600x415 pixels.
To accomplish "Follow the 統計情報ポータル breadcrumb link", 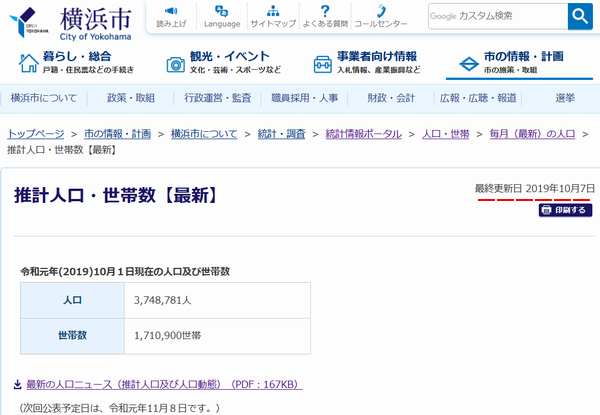I will coord(364,134).
